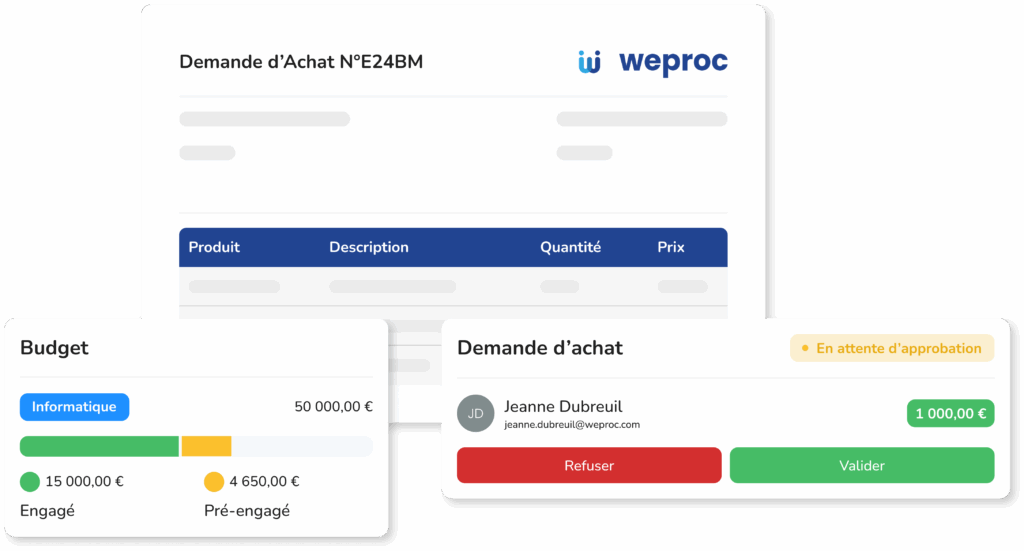Click the Demande d'Achat N°E24BM title
This screenshot has height=551, width=1024.
[x=301, y=62]
